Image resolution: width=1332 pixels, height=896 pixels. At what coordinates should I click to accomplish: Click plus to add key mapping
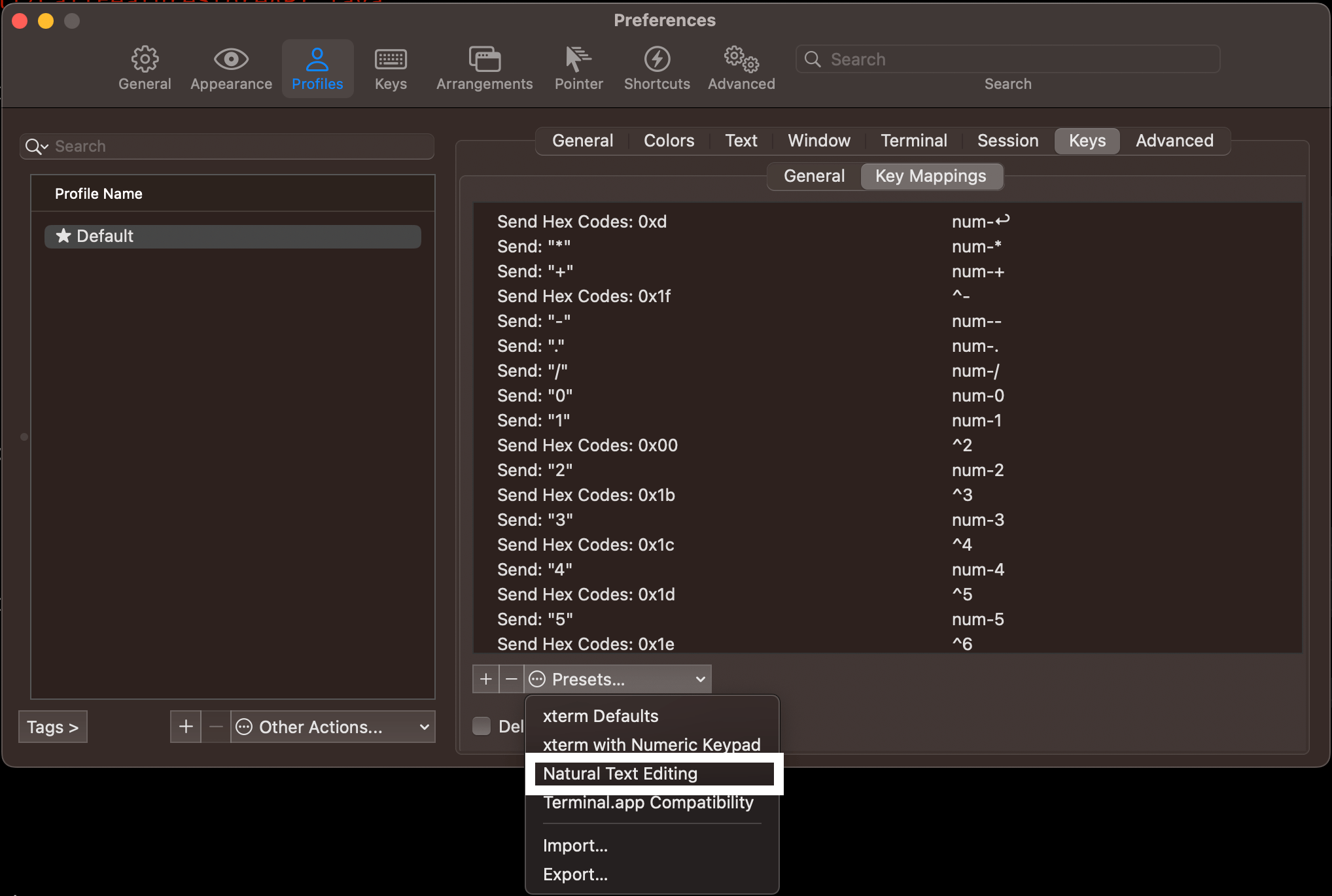tap(485, 679)
